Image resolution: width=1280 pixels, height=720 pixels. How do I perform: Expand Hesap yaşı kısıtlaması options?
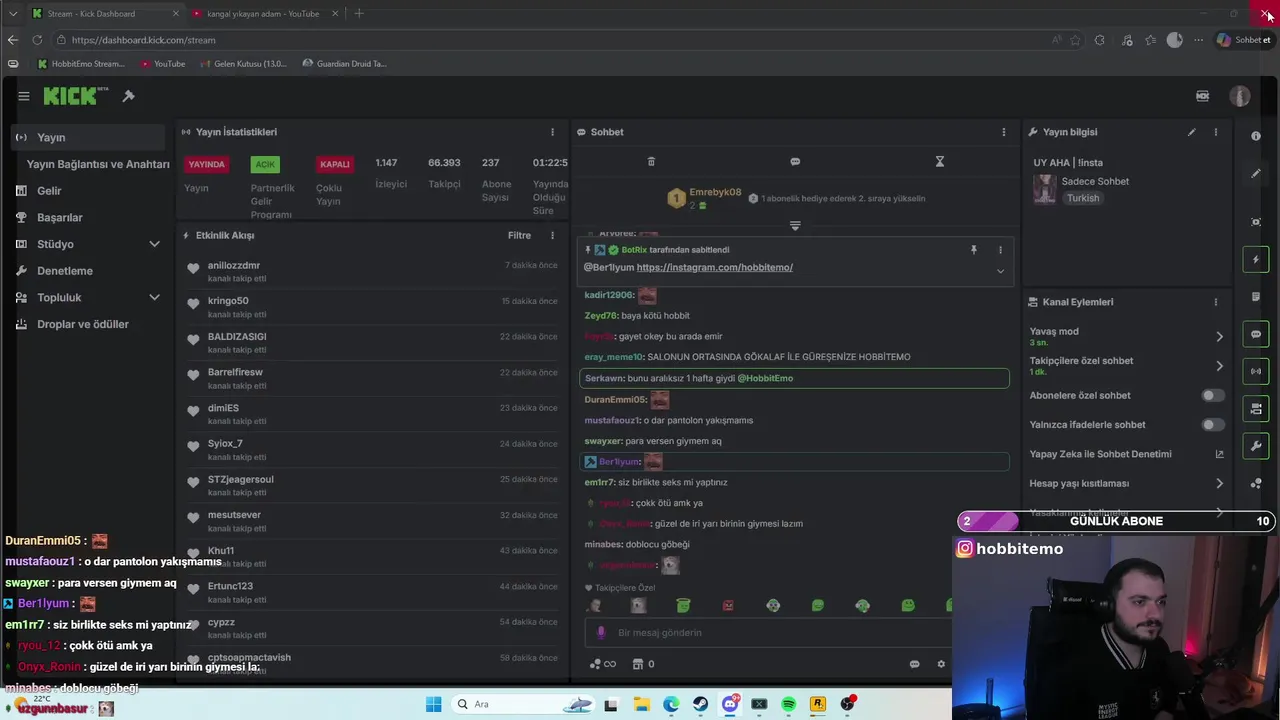click(x=1219, y=483)
